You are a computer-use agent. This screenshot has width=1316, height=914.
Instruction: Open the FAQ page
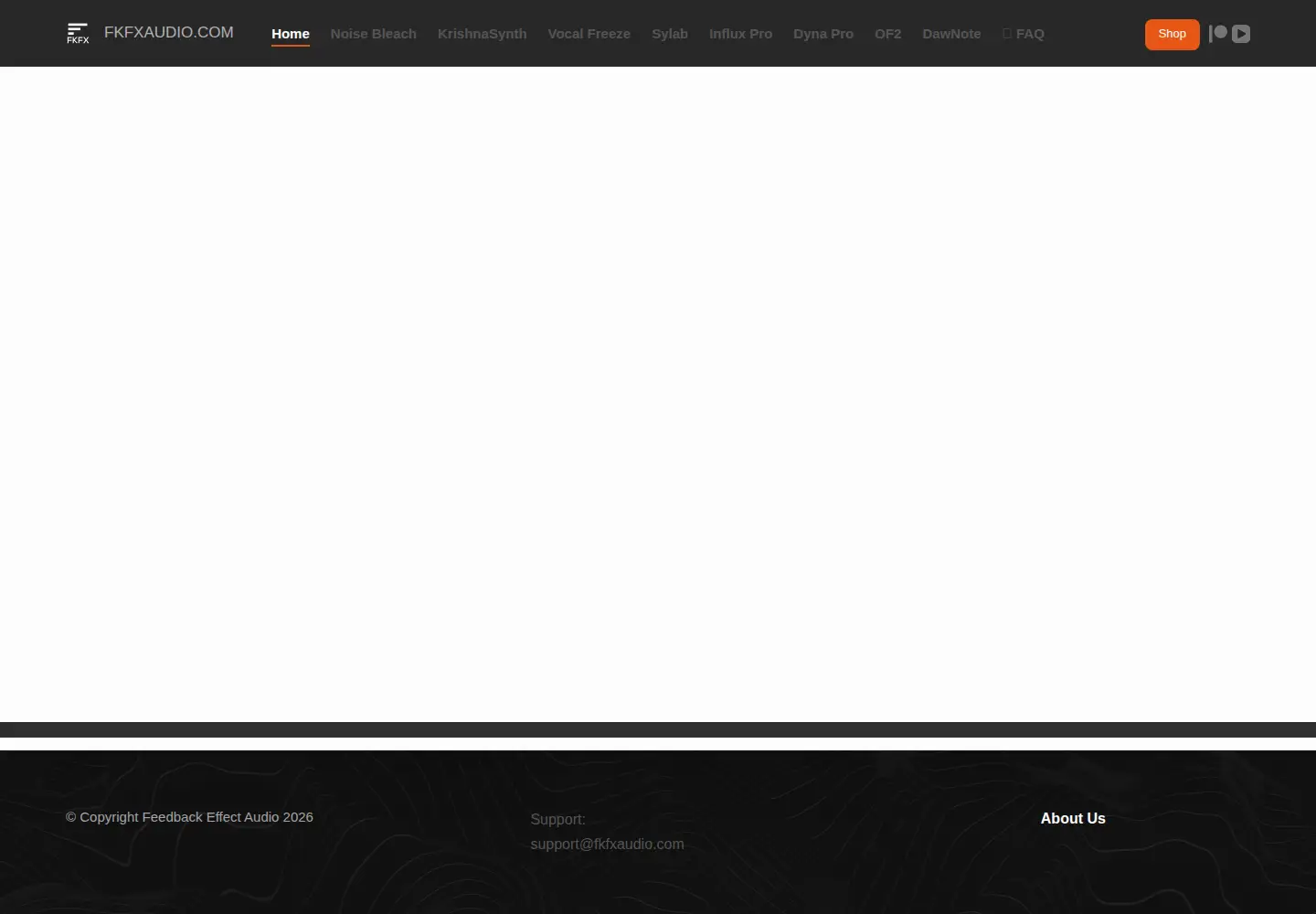pyautogui.click(x=1024, y=34)
